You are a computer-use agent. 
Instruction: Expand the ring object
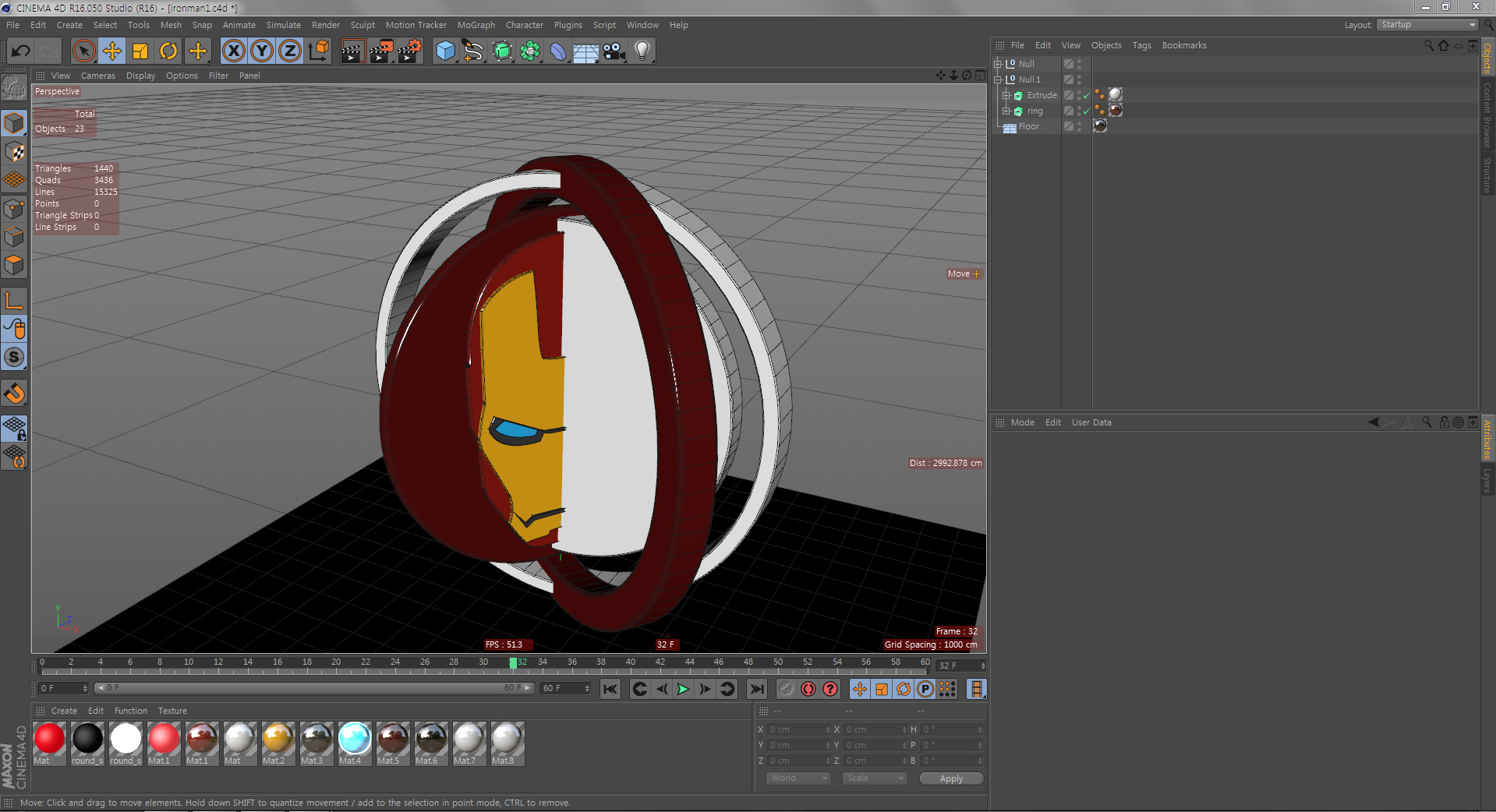(x=1006, y=111)
